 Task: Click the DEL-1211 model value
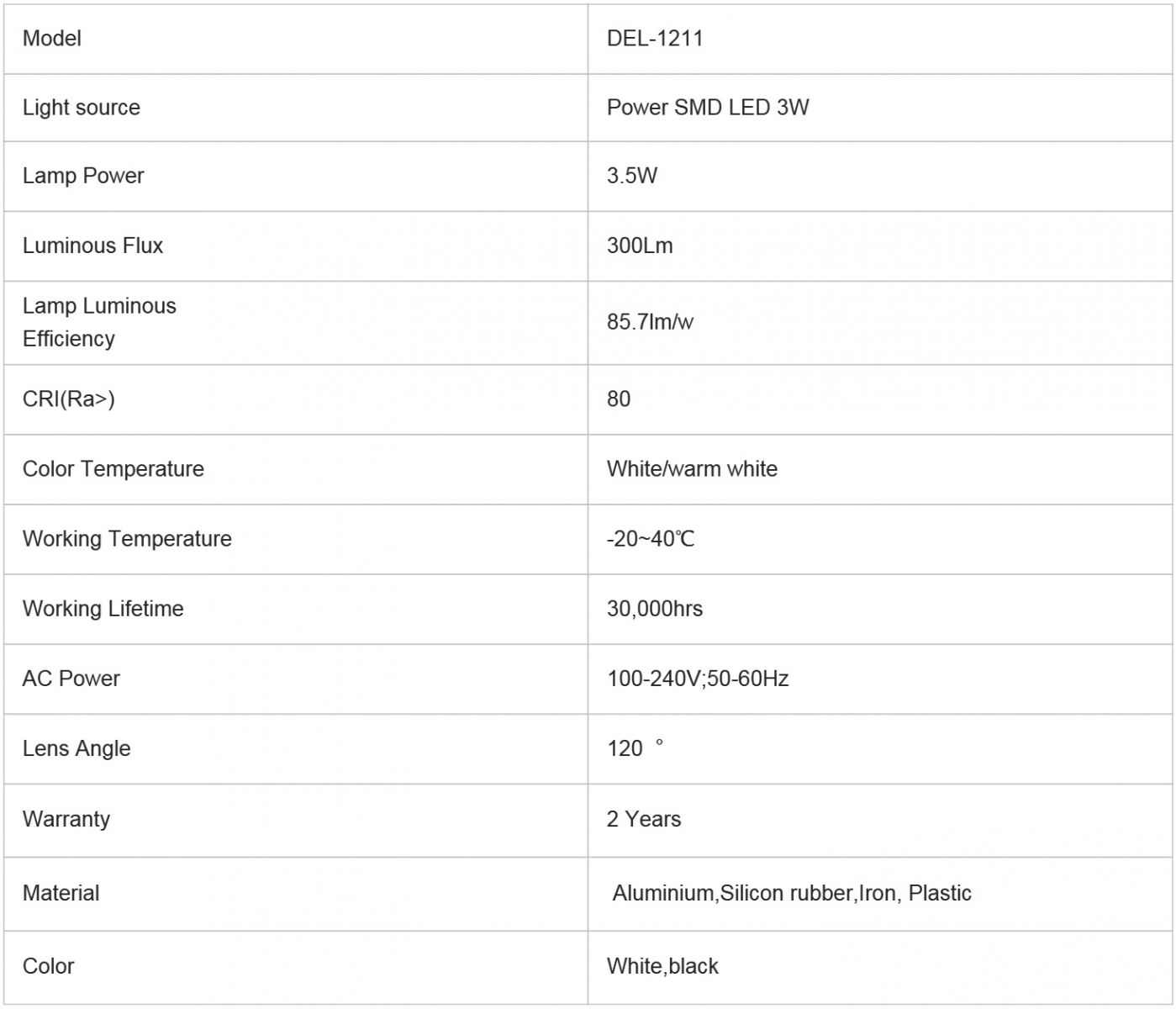click(655, 39)
